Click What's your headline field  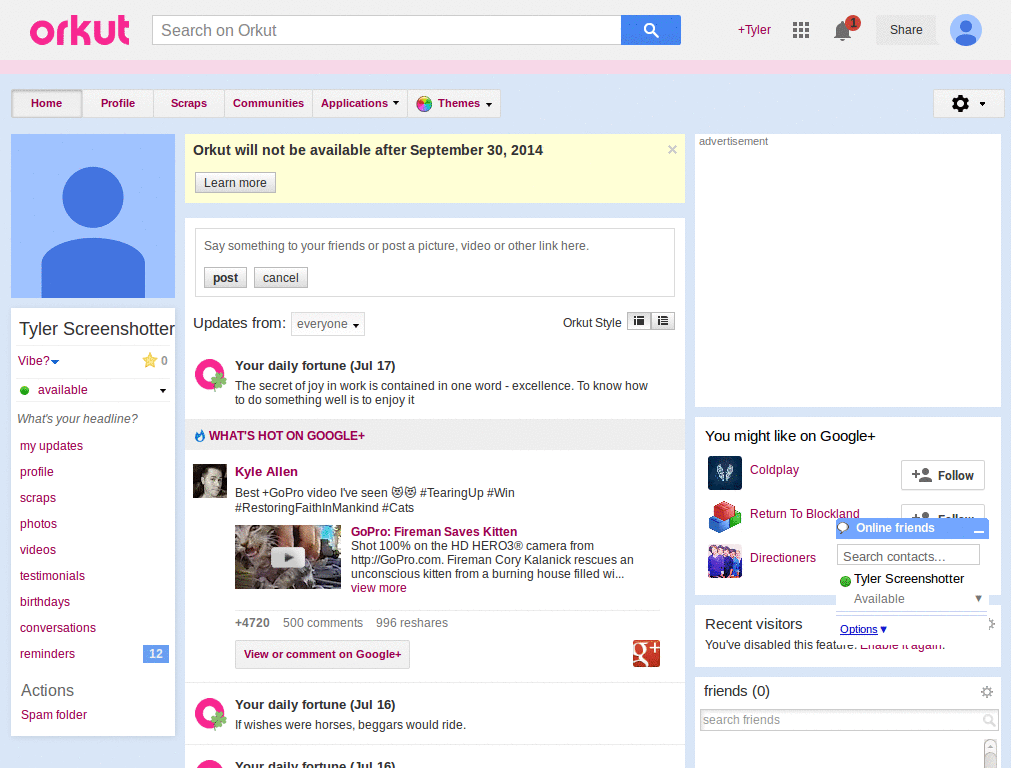(x=78, y=419)
